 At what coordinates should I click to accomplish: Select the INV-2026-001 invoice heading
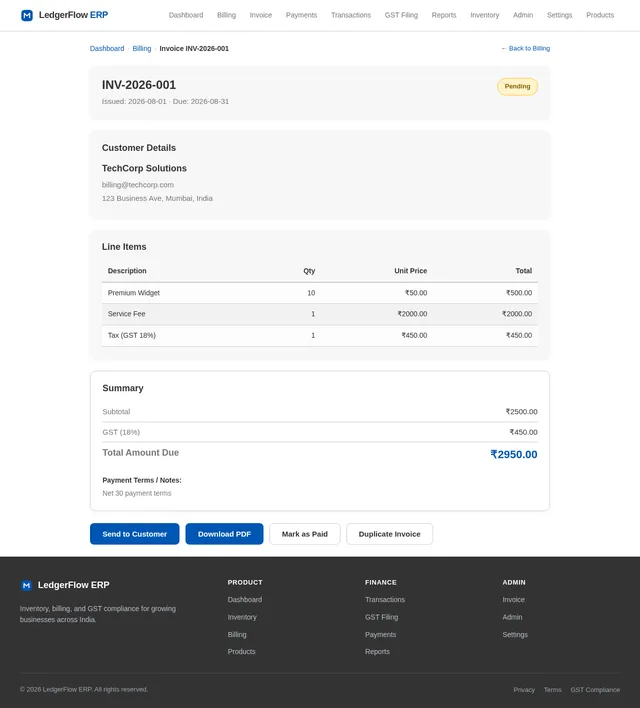tap(139, 85)
